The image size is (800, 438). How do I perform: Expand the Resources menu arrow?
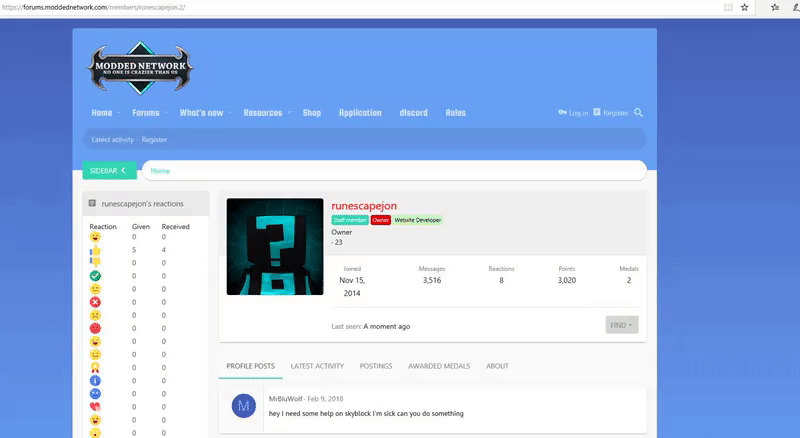(x=289, y=113)
